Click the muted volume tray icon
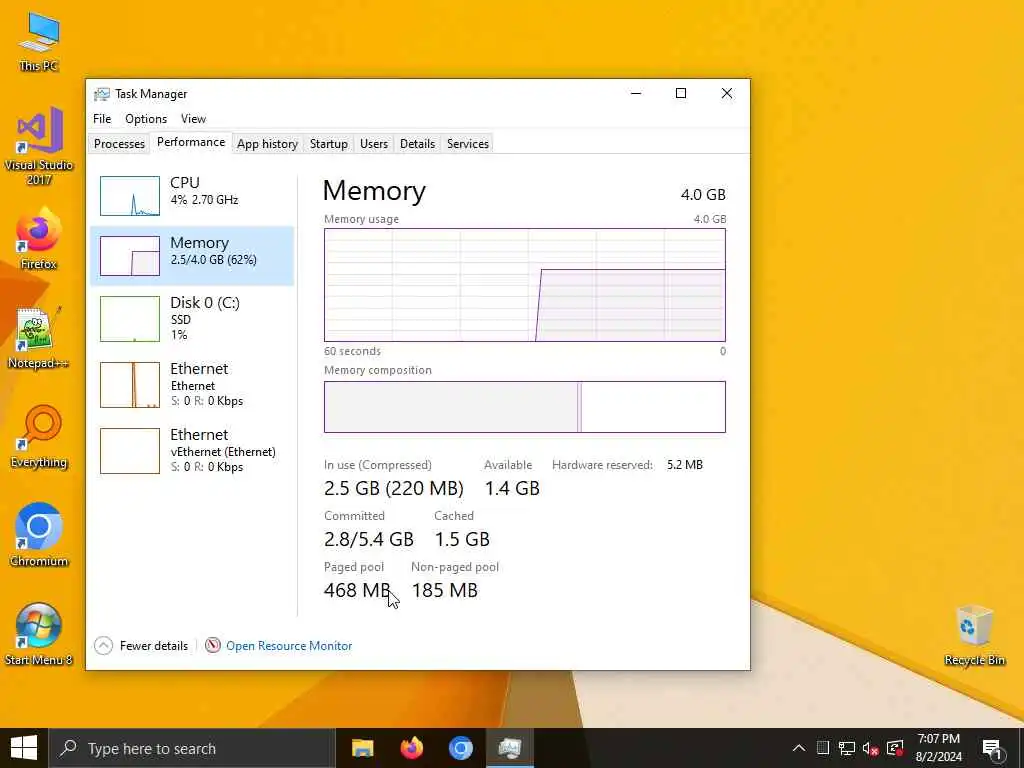This screenshot has width=1024, height=768. [871, 748]
